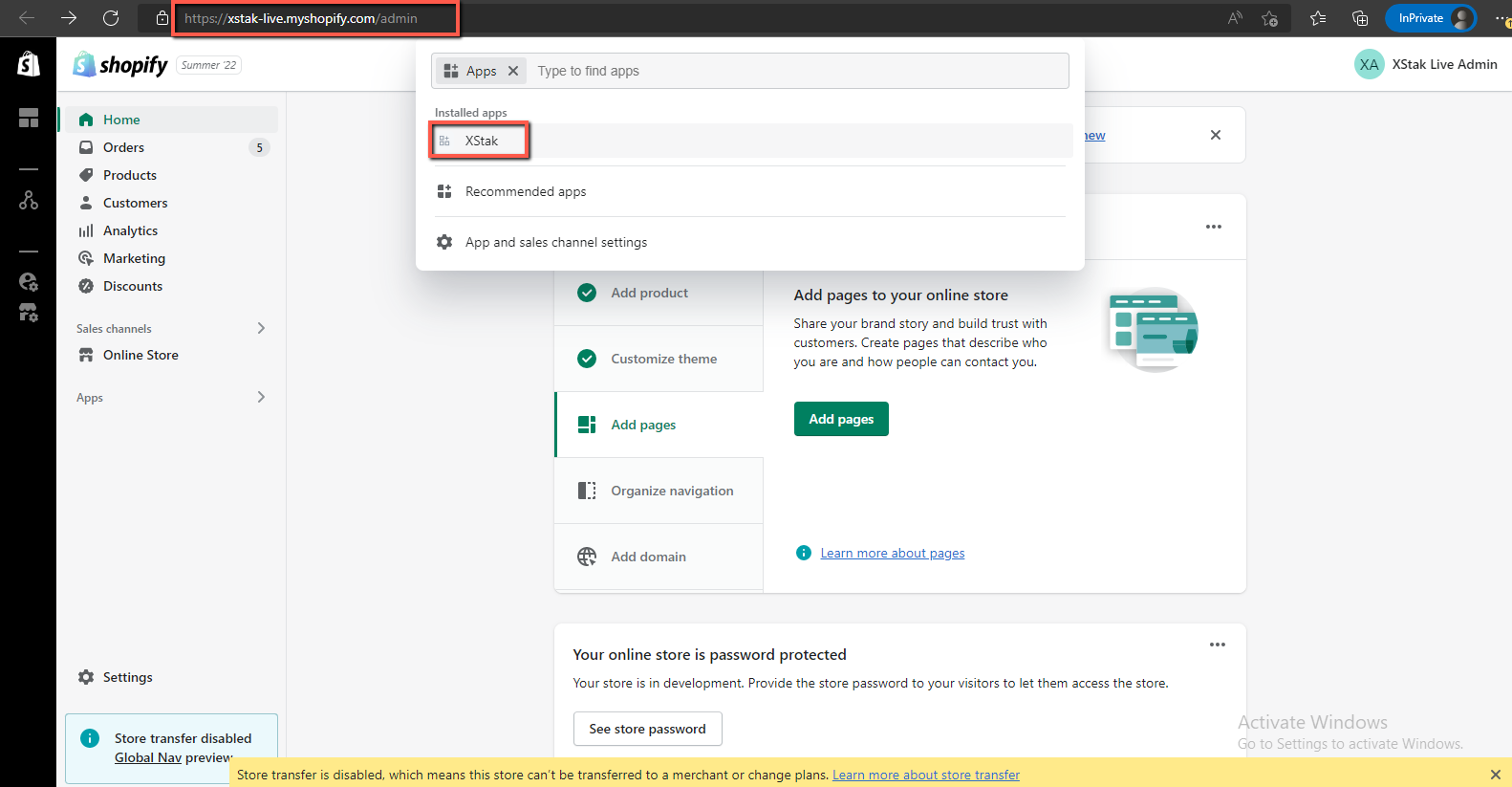Click the browser favorites star icon
Image resolution: width=1512 pixels, height=787 pixels.
coord(1318,18)
